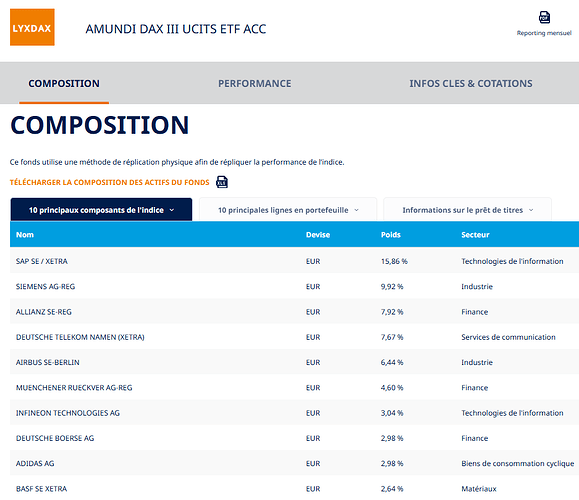This screenshot has height=500, width=579.
Task: Click the ADIDAS AG entry
Action: click(35, 463)
